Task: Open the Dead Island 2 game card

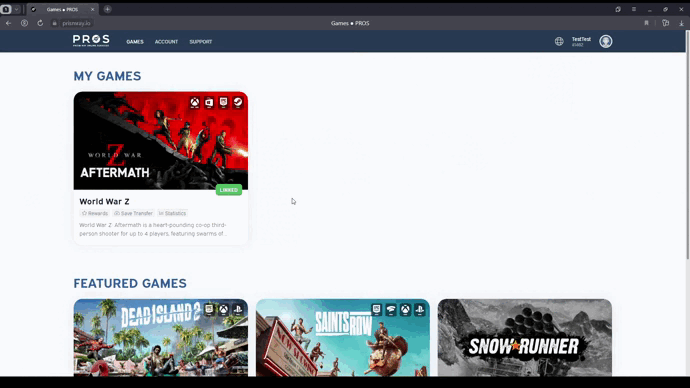Action: click(x=161, y=338)
